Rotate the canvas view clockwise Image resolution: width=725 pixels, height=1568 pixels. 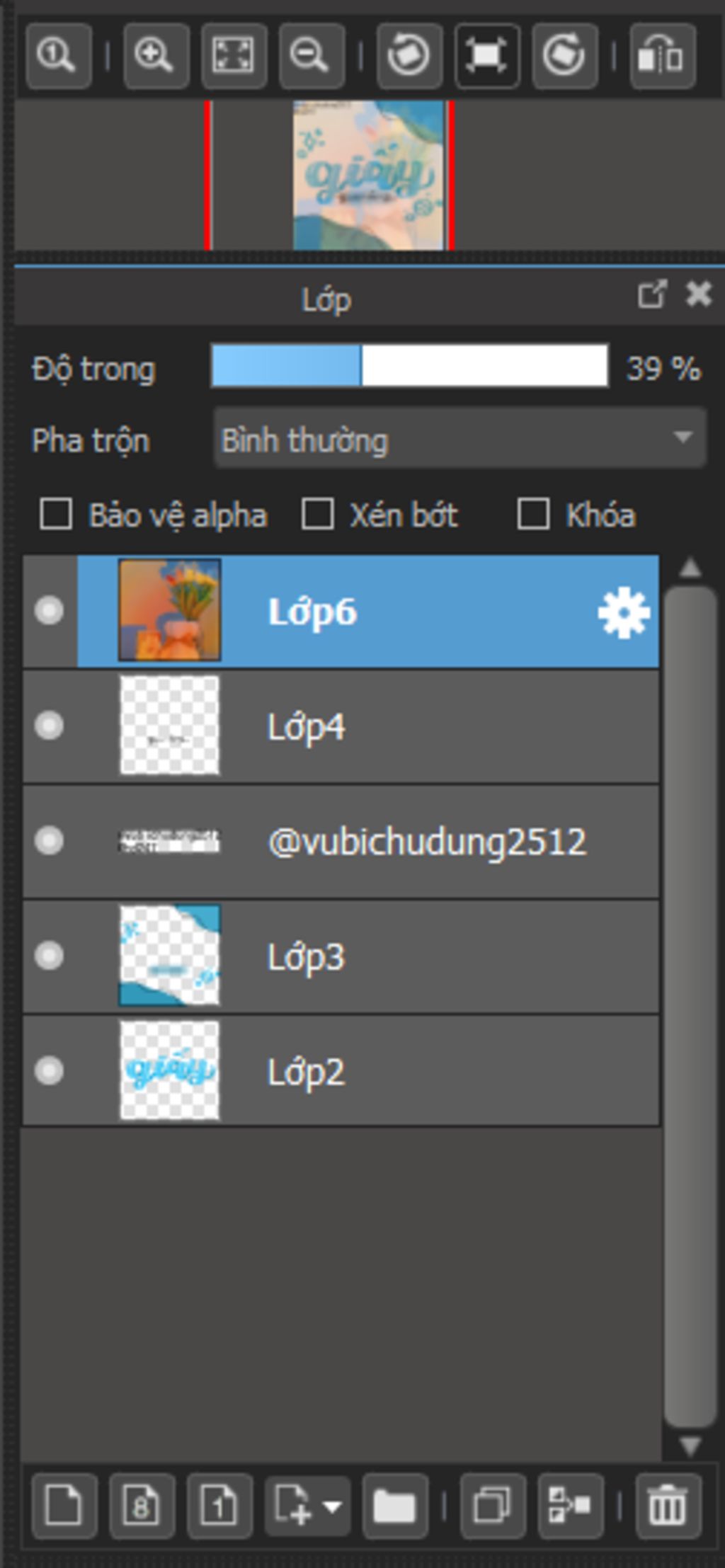point(564,56)
